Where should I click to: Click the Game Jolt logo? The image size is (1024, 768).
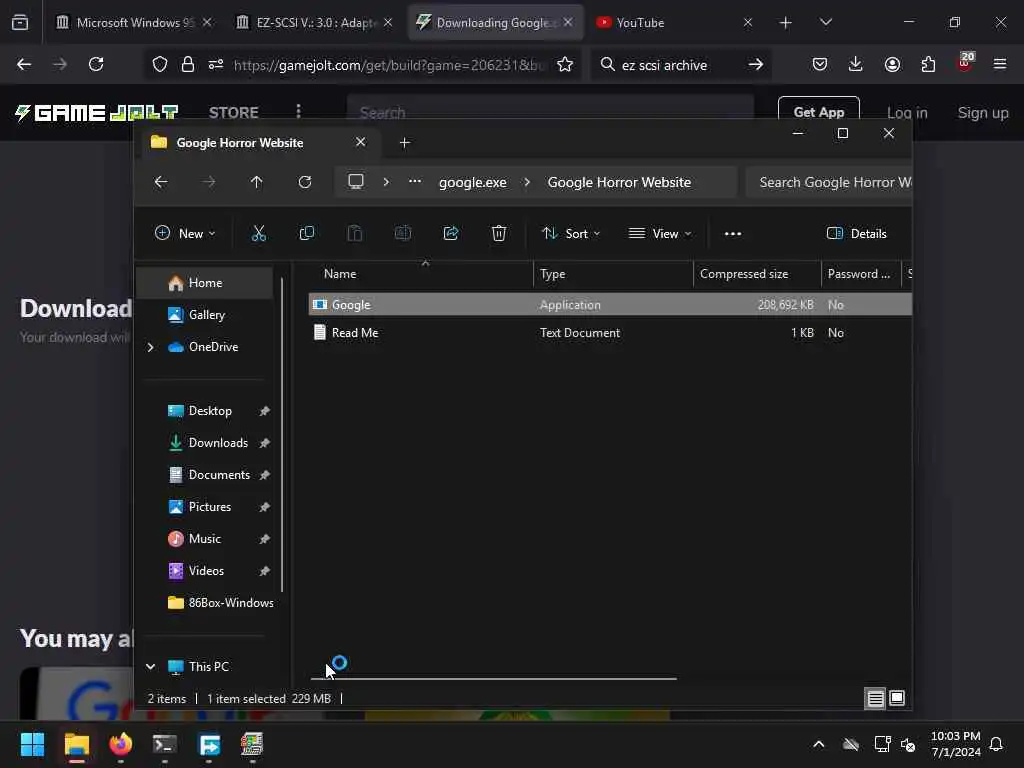coord(96,112)
